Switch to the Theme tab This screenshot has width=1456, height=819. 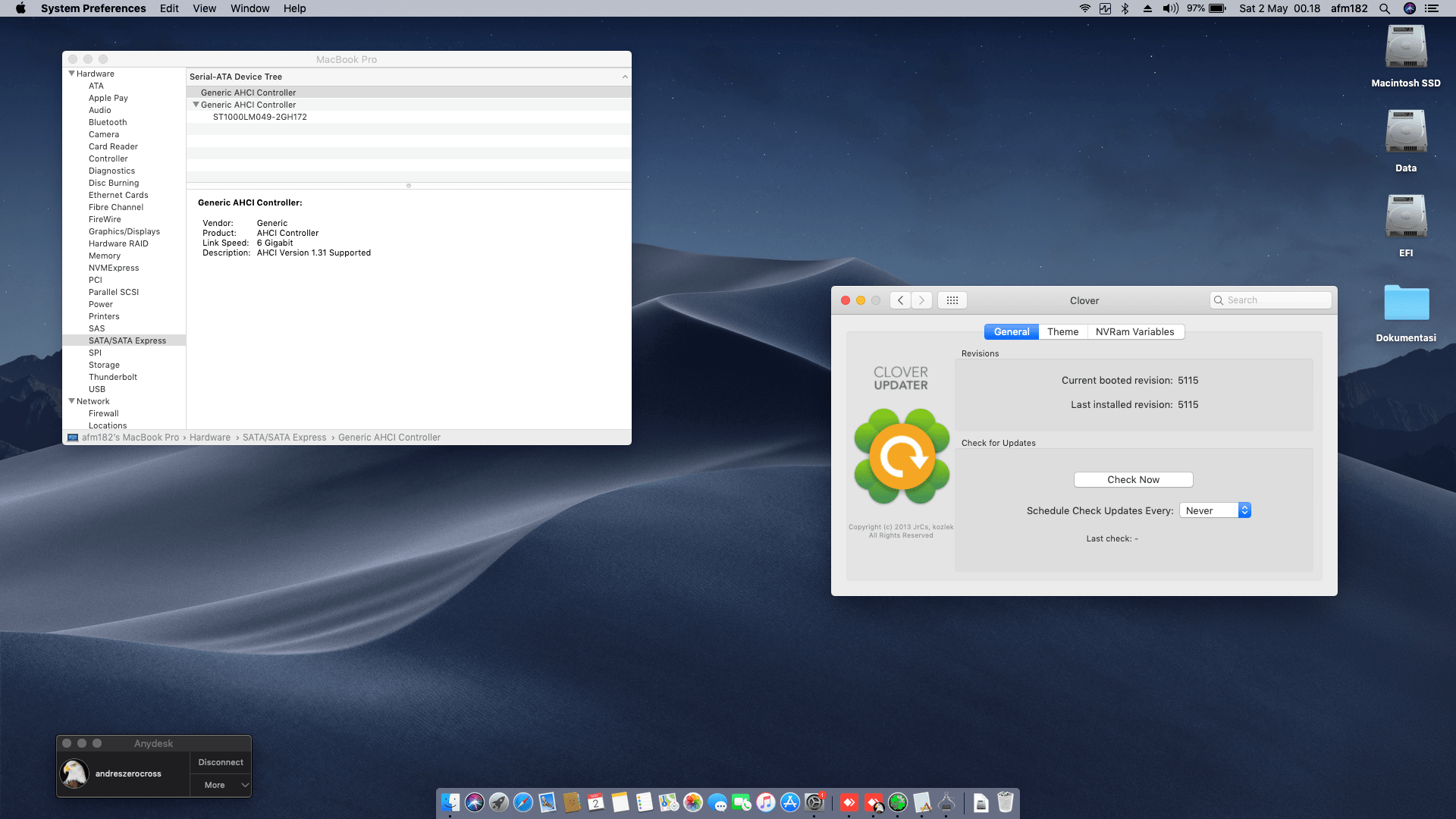click(x=1062, y=331)
